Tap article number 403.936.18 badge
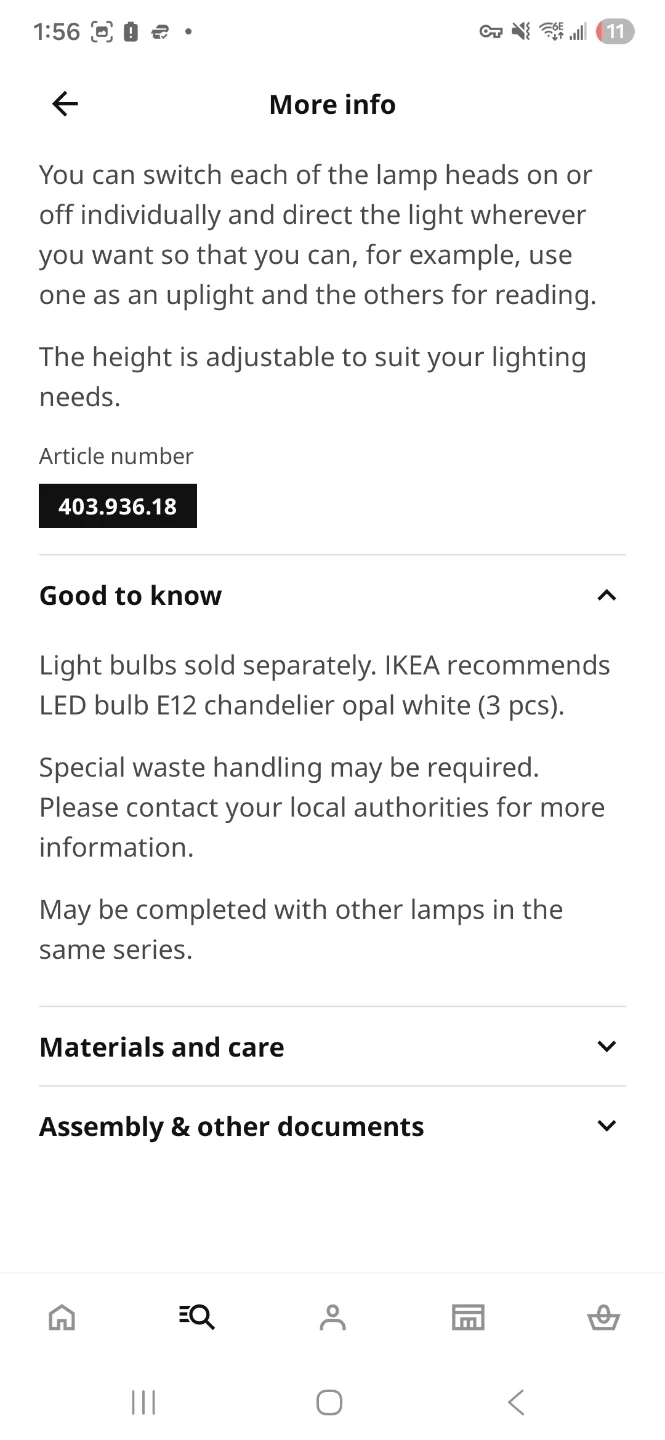This screenshot has height=1440, width=665. click(x=118, y=506)
